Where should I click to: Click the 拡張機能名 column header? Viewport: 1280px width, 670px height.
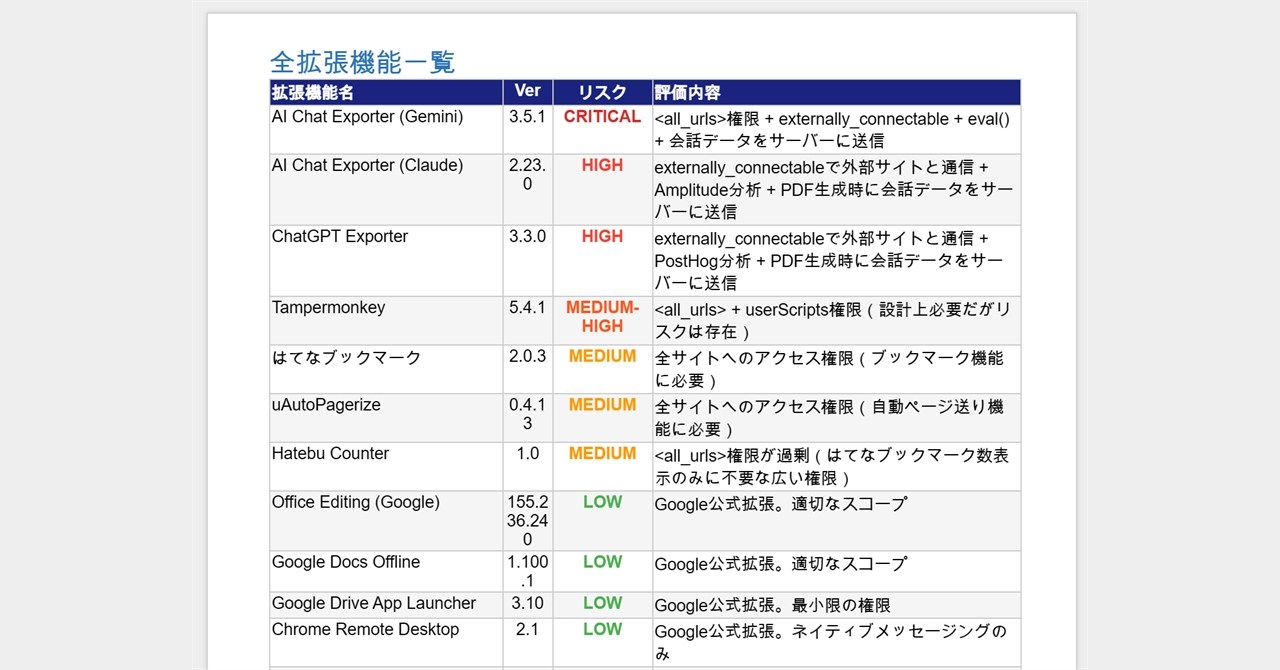313,93
